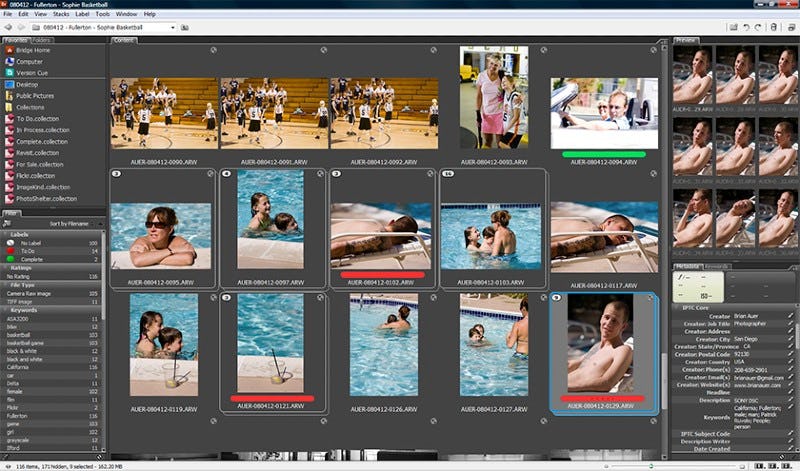
Task: Switch to the Keywords tab
Action: tap(717, 266)
